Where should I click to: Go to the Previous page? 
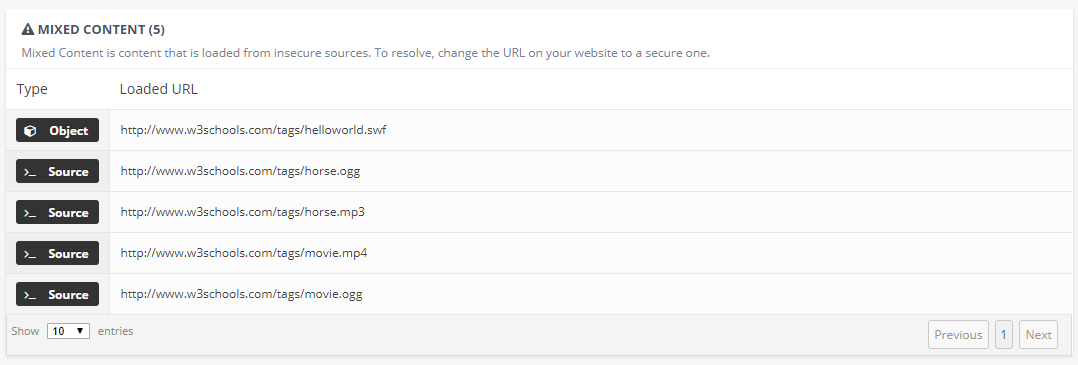[958, 335]
